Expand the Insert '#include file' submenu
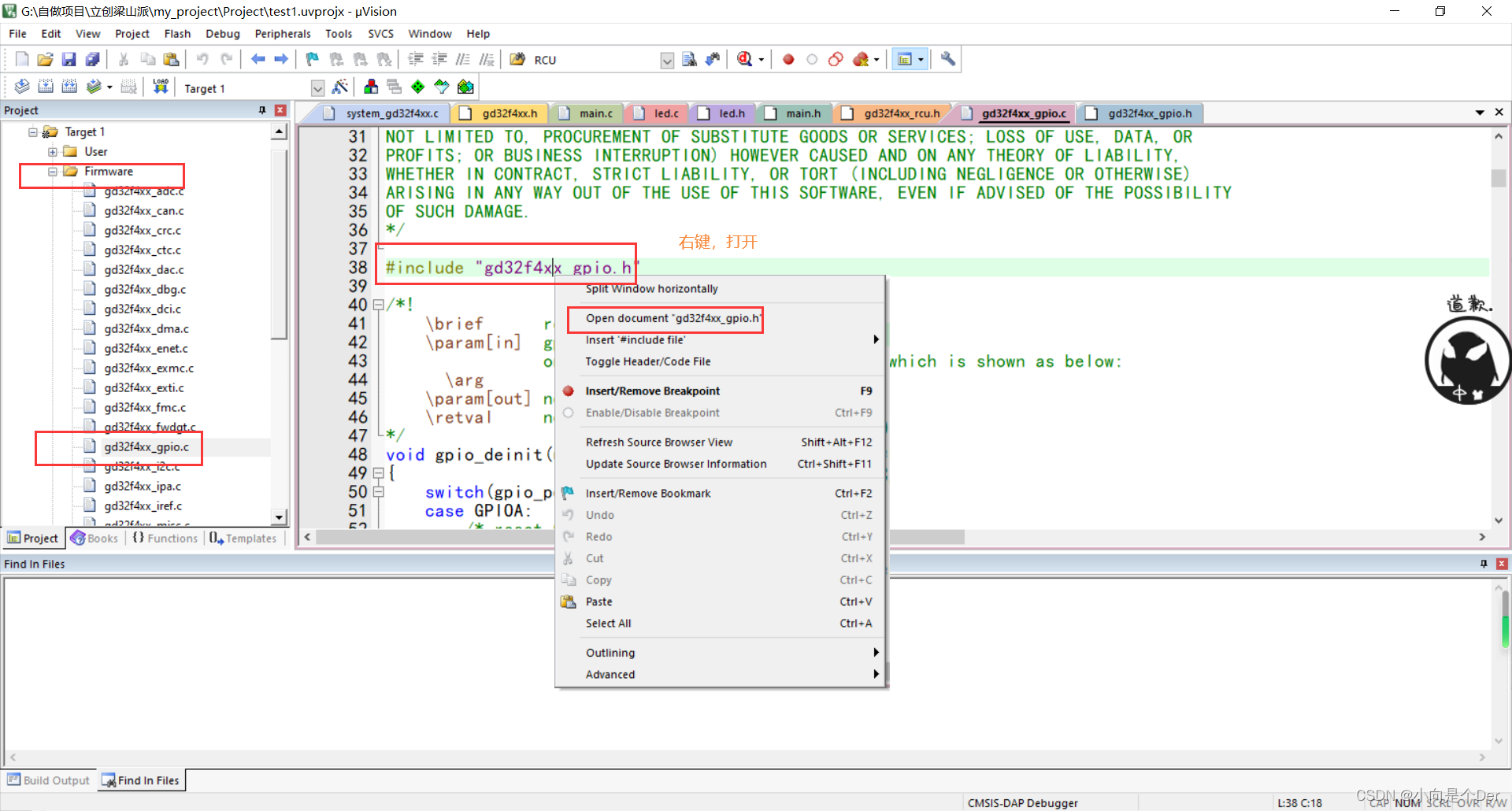The image size is (1512, 811). coord(876,339)
